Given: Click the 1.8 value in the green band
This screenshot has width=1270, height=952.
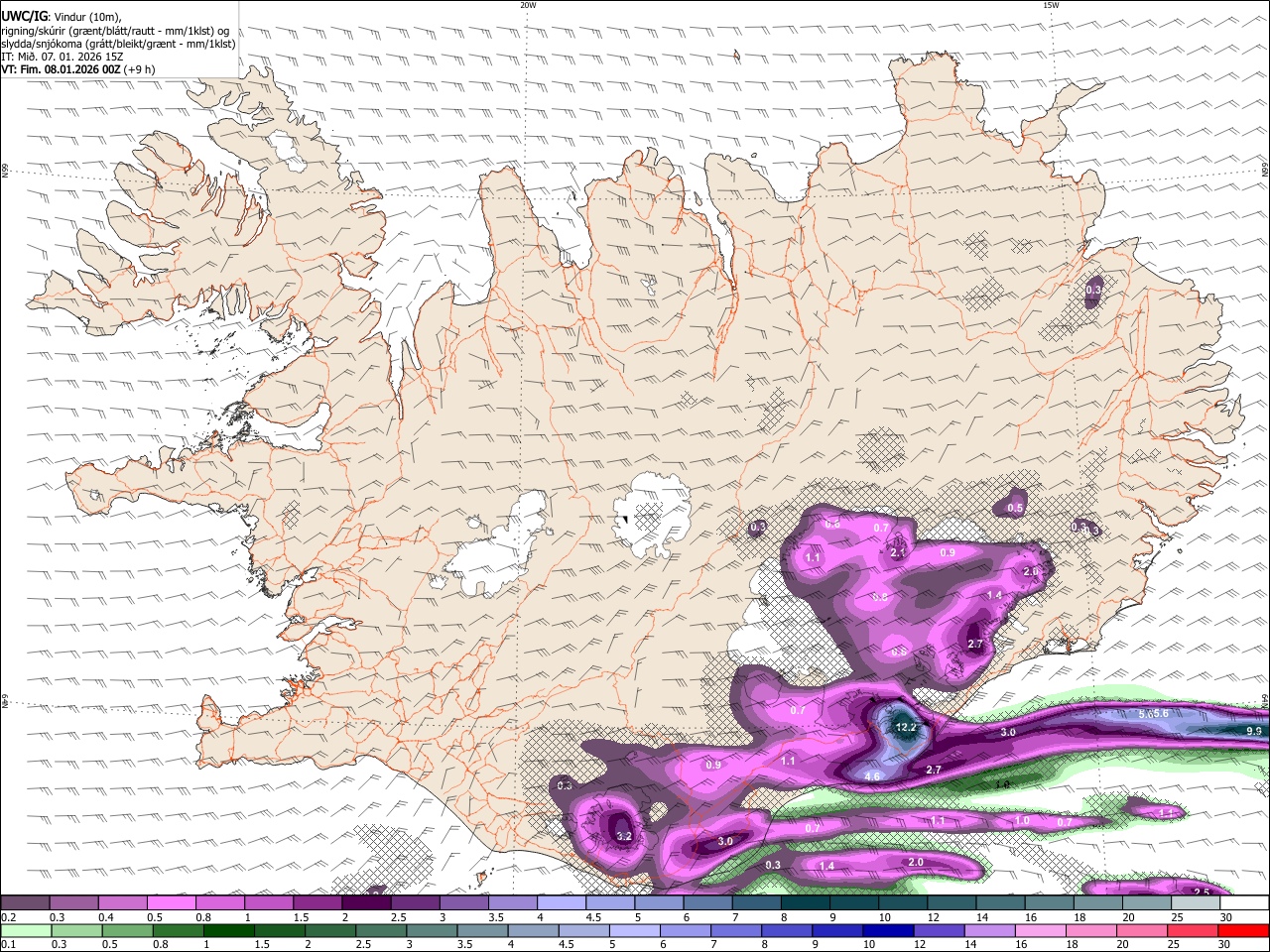Looking at the screenshot, I should [x=1002, y=784].
